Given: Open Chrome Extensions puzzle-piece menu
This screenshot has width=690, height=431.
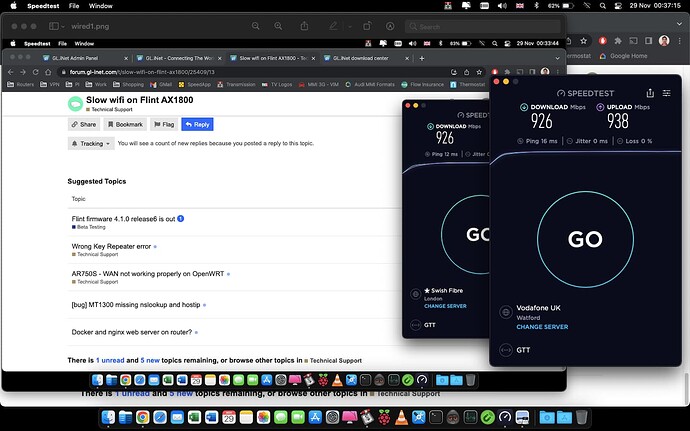Looking at the screenshot, I should coord(618,41).
